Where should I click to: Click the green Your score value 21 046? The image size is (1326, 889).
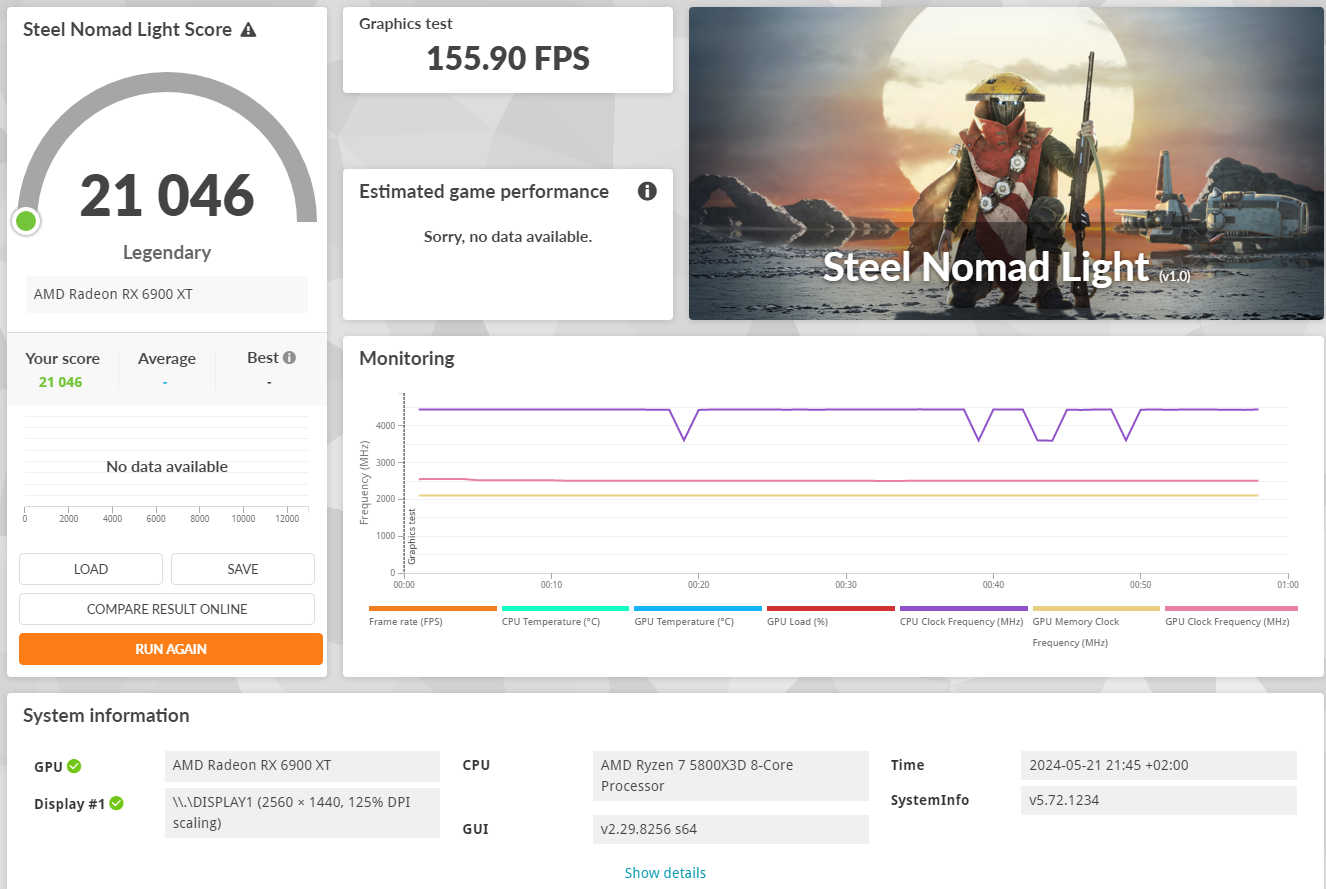61,382
